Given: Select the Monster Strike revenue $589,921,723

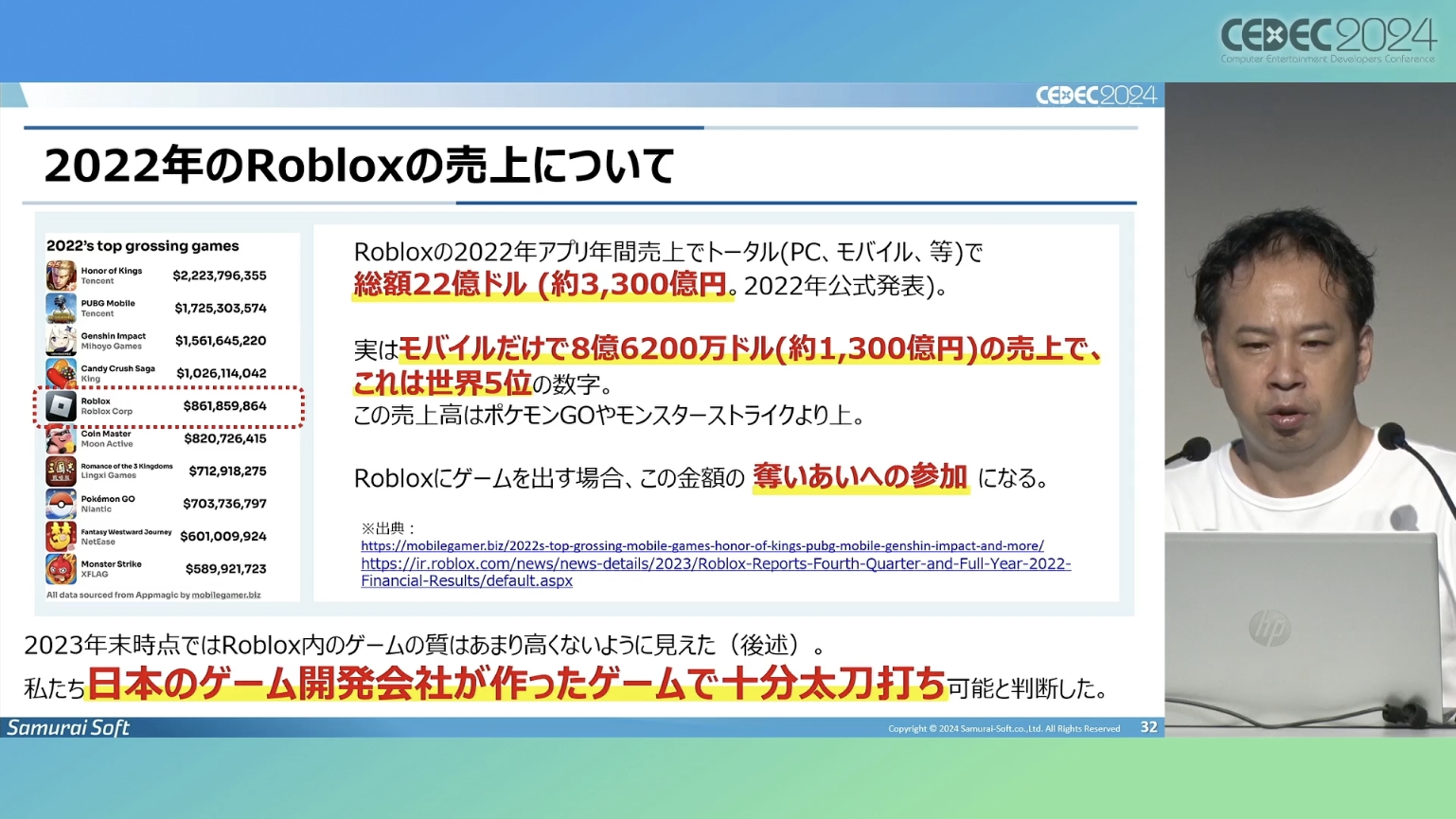Looking at the screenshot, I should click(x=226, y=569).
